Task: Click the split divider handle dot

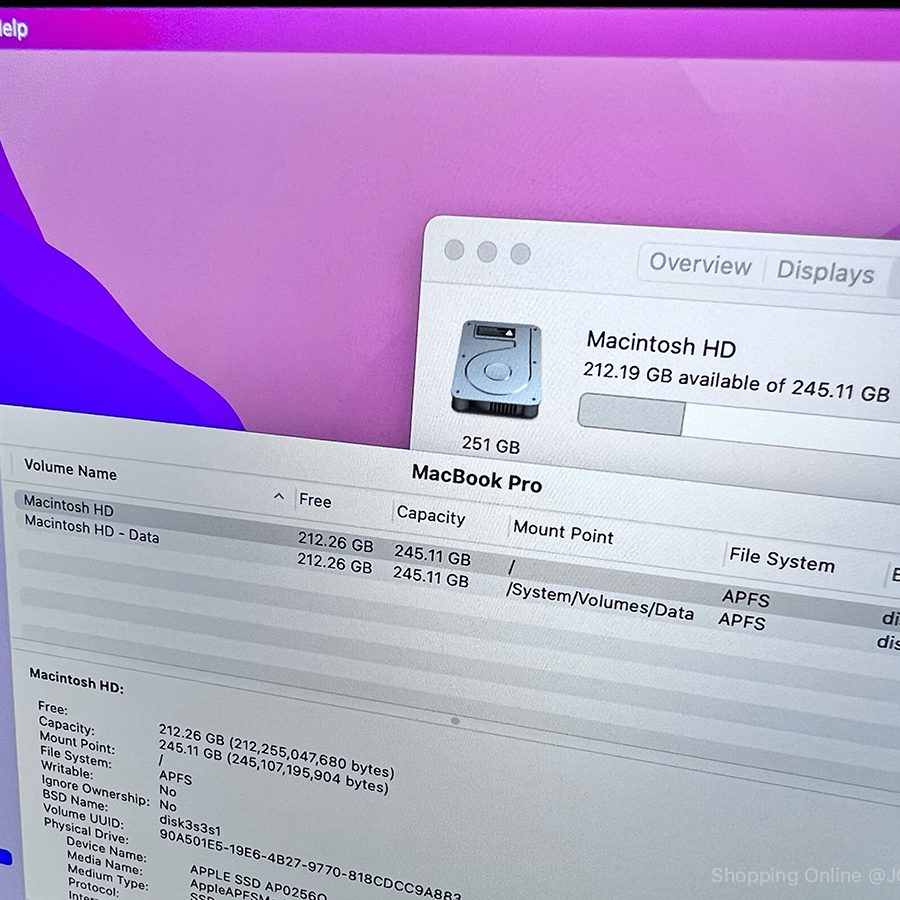Action: 455,721
